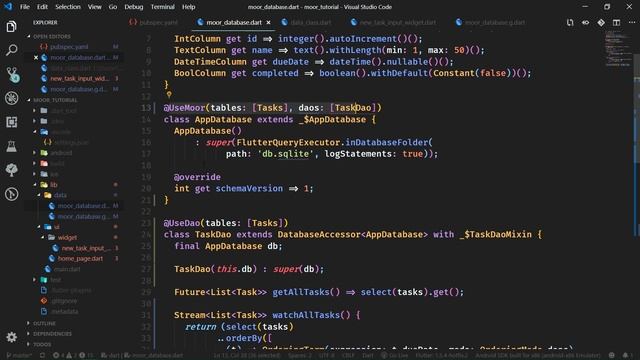The width and height of the screenshot is (640, 360).
Task: Open the Extensions view in activity bar
Action: coord(11,122)
